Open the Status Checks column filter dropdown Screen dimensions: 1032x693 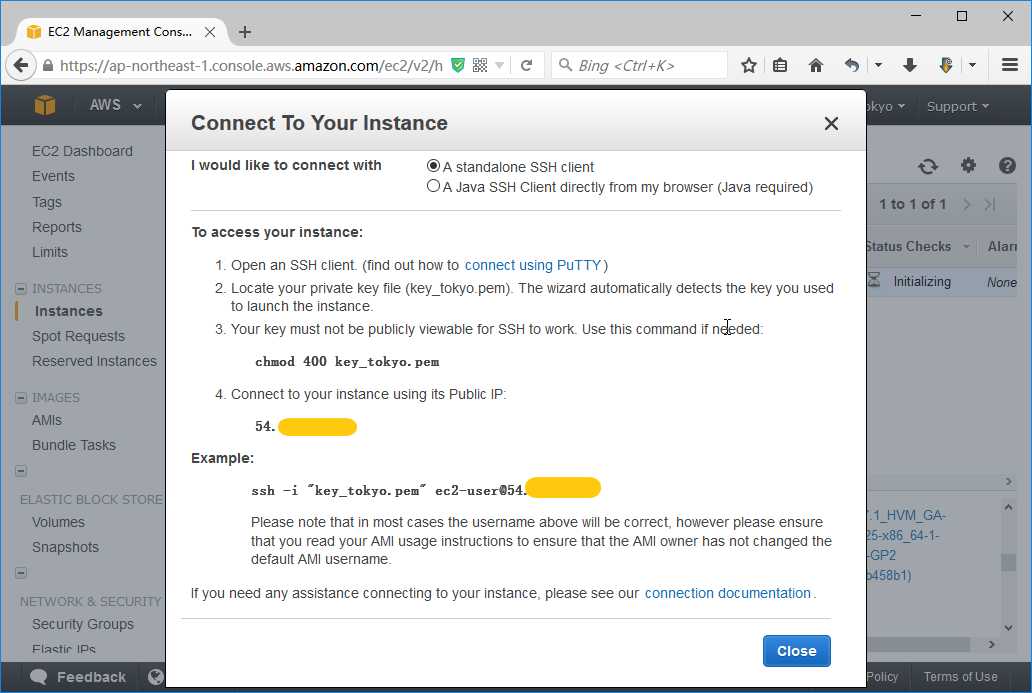(966, 246)
